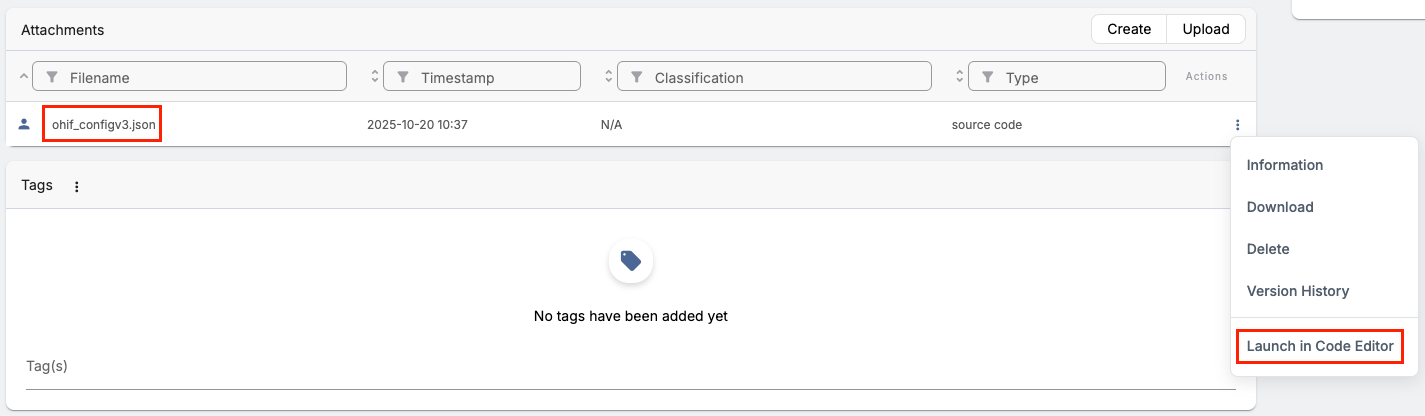Sort attachments by Timestamp column

pyautogui.click(x=375, y=77)
